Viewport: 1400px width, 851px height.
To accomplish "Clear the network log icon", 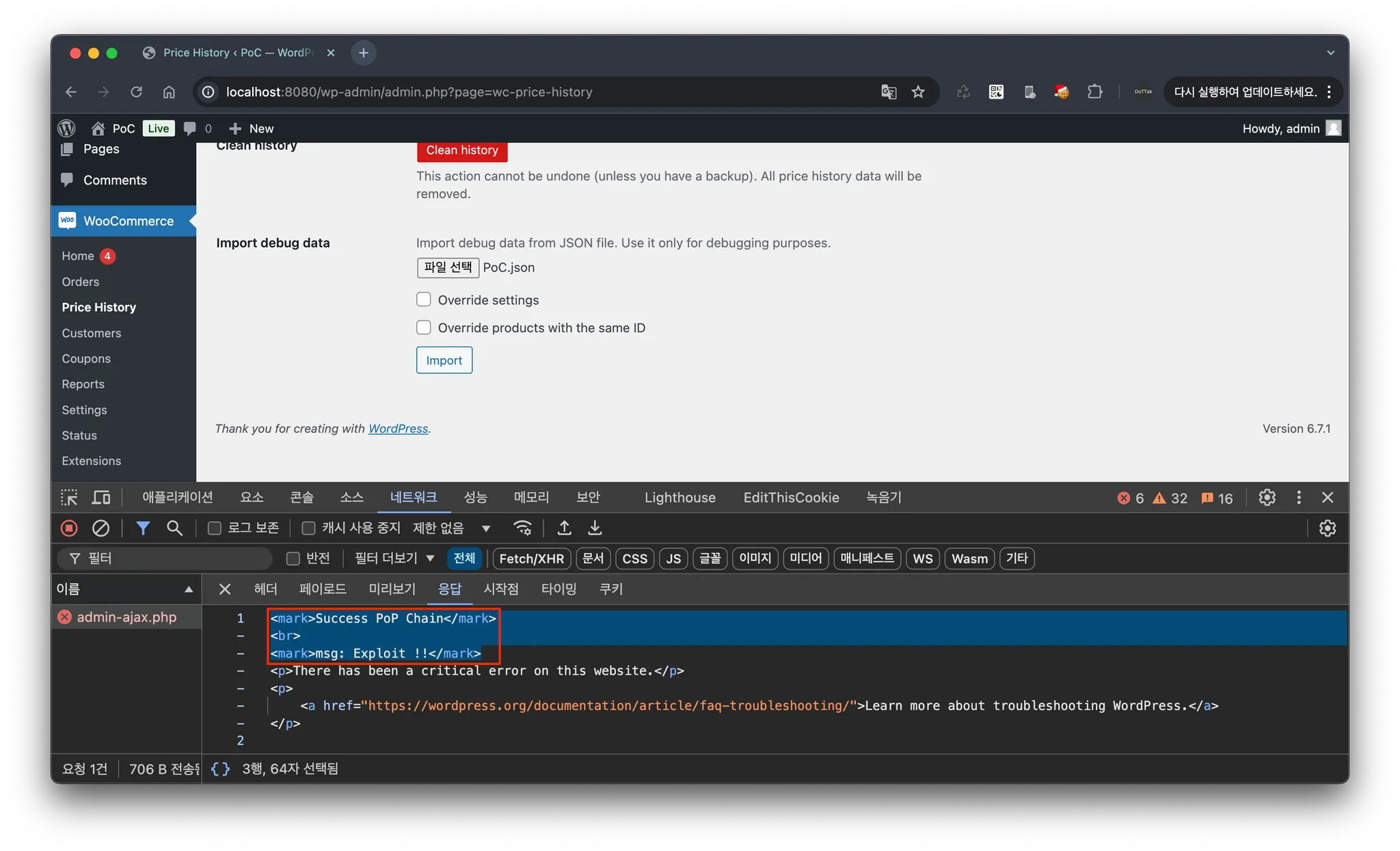I will 100,528.
